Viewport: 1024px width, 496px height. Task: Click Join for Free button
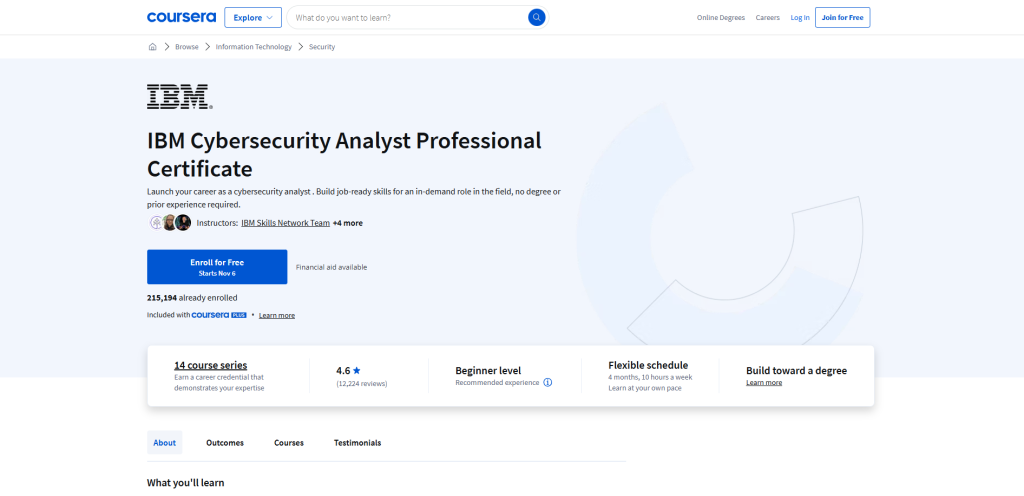click(842, 18)
